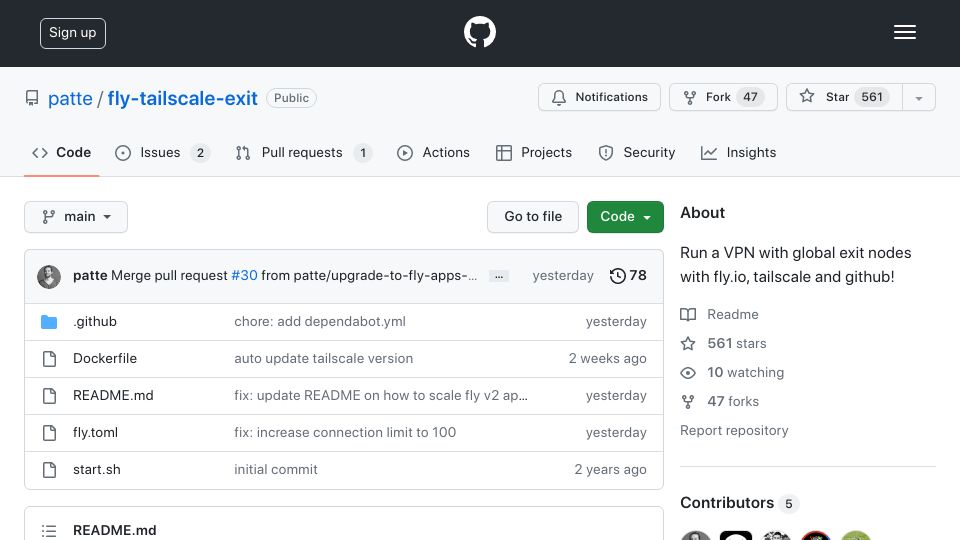960x540 pixels.
Task: Open the Actions tab
Action: point(433,152)
